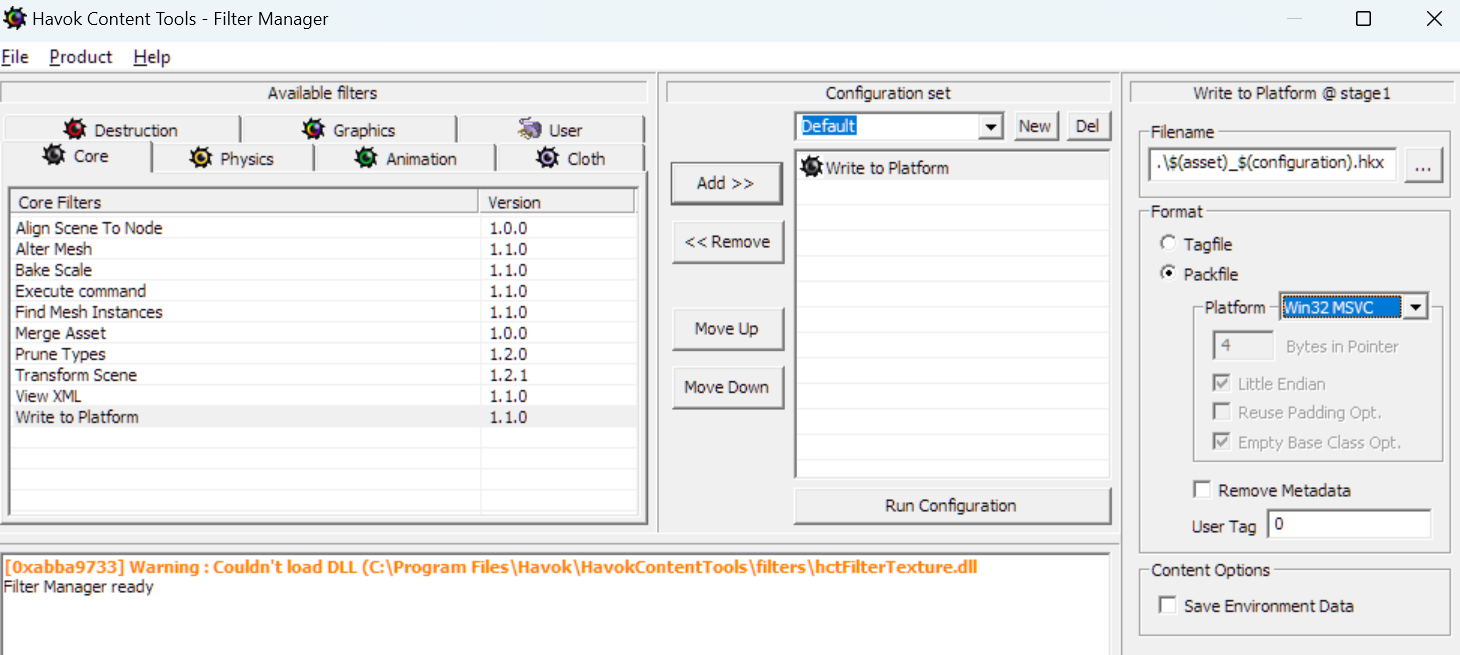Image resolution: width=1460 pixels, height=655 pixels.
Task: Select Write to Platform in Core Filters list
Action: 324,417
